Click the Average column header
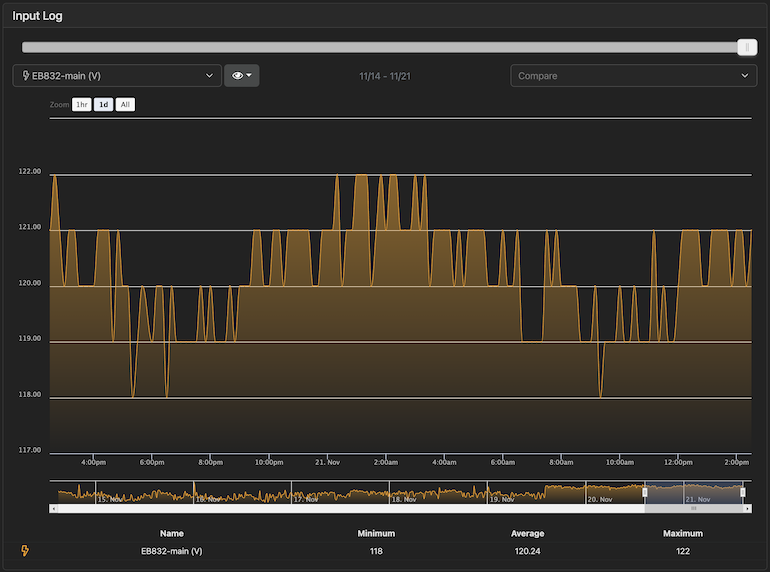 tap(527, 533)
